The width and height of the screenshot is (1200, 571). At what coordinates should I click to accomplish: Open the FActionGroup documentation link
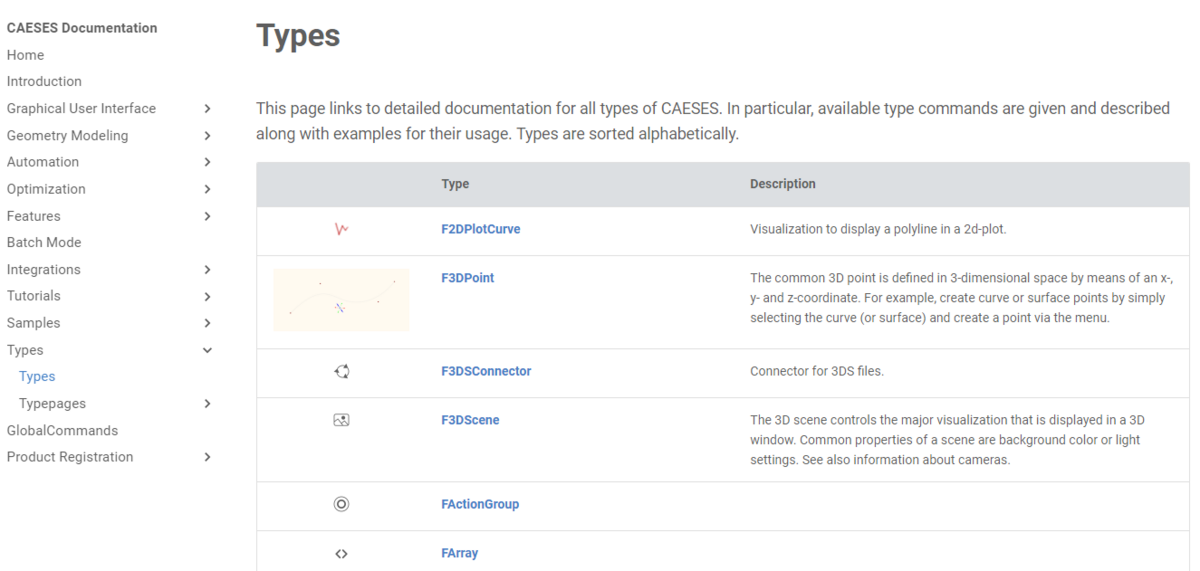(480, 504)
